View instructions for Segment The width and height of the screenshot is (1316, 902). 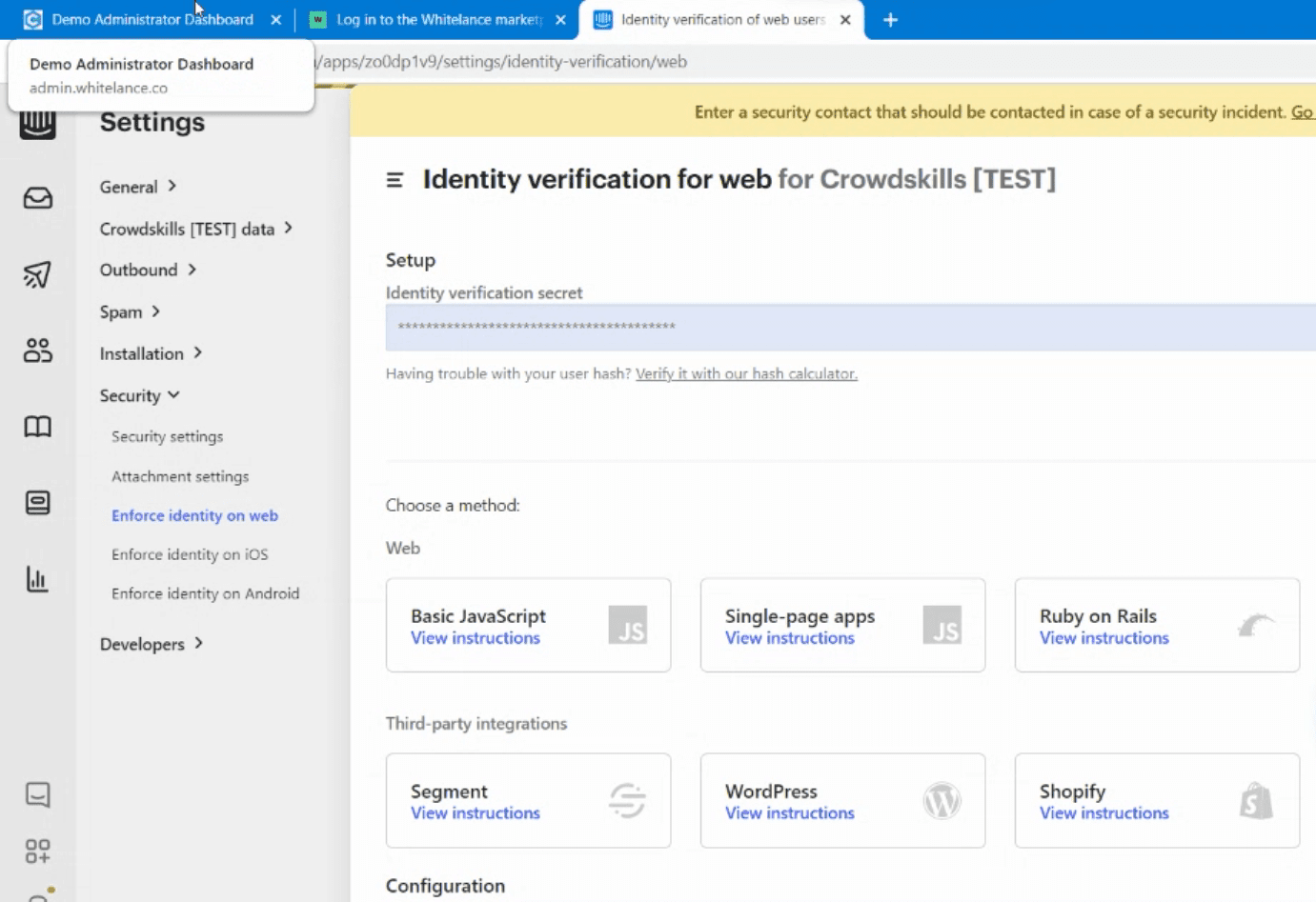click(476, 813)
